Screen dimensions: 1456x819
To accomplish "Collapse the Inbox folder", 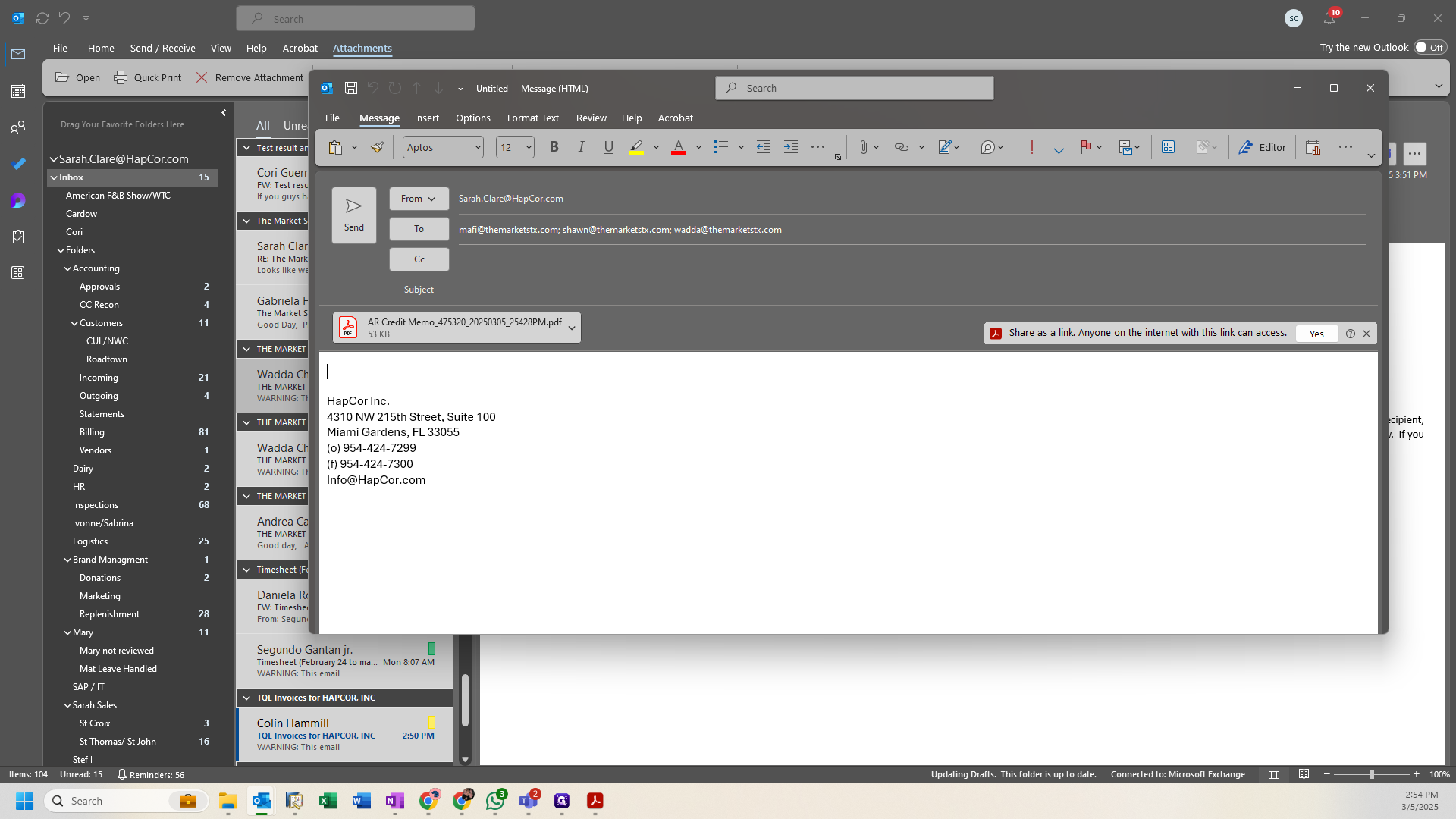I will (x=54, y=177).
